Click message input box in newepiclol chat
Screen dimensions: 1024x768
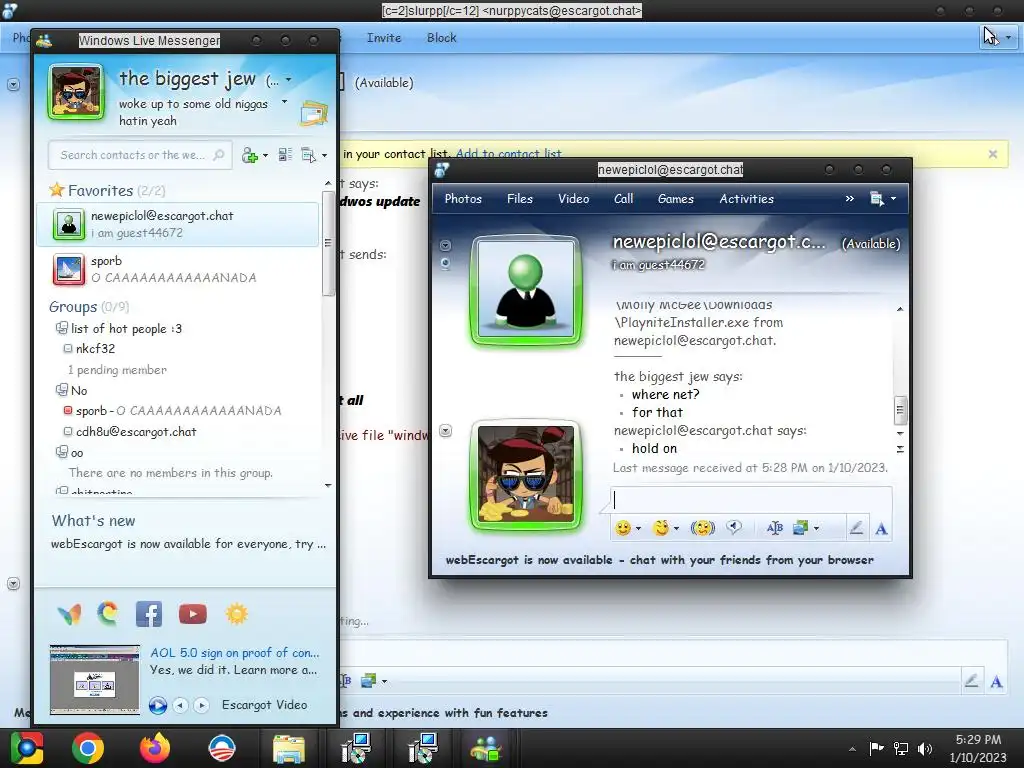pyautogui.click(x=752, y=500)
